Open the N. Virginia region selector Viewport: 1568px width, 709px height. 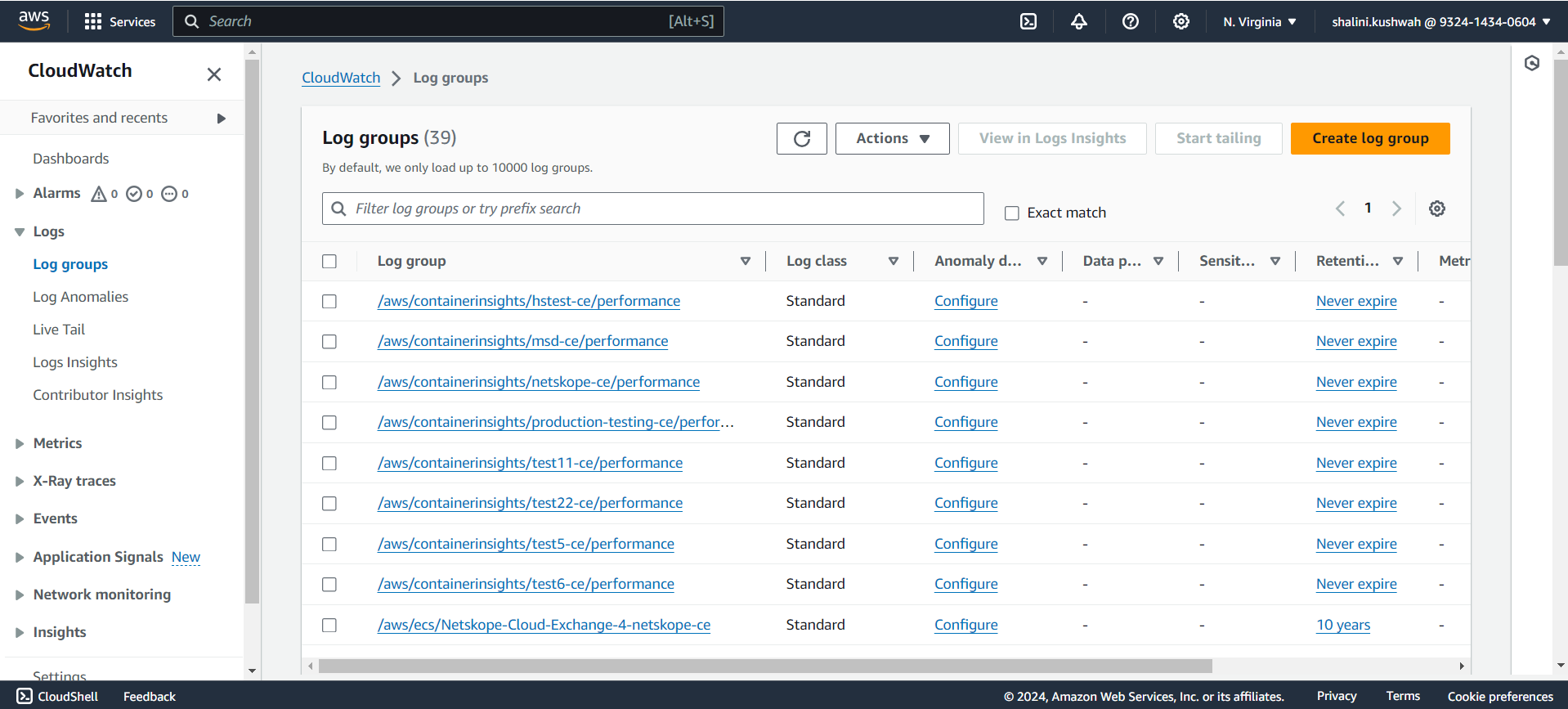tap(1260, 21)
